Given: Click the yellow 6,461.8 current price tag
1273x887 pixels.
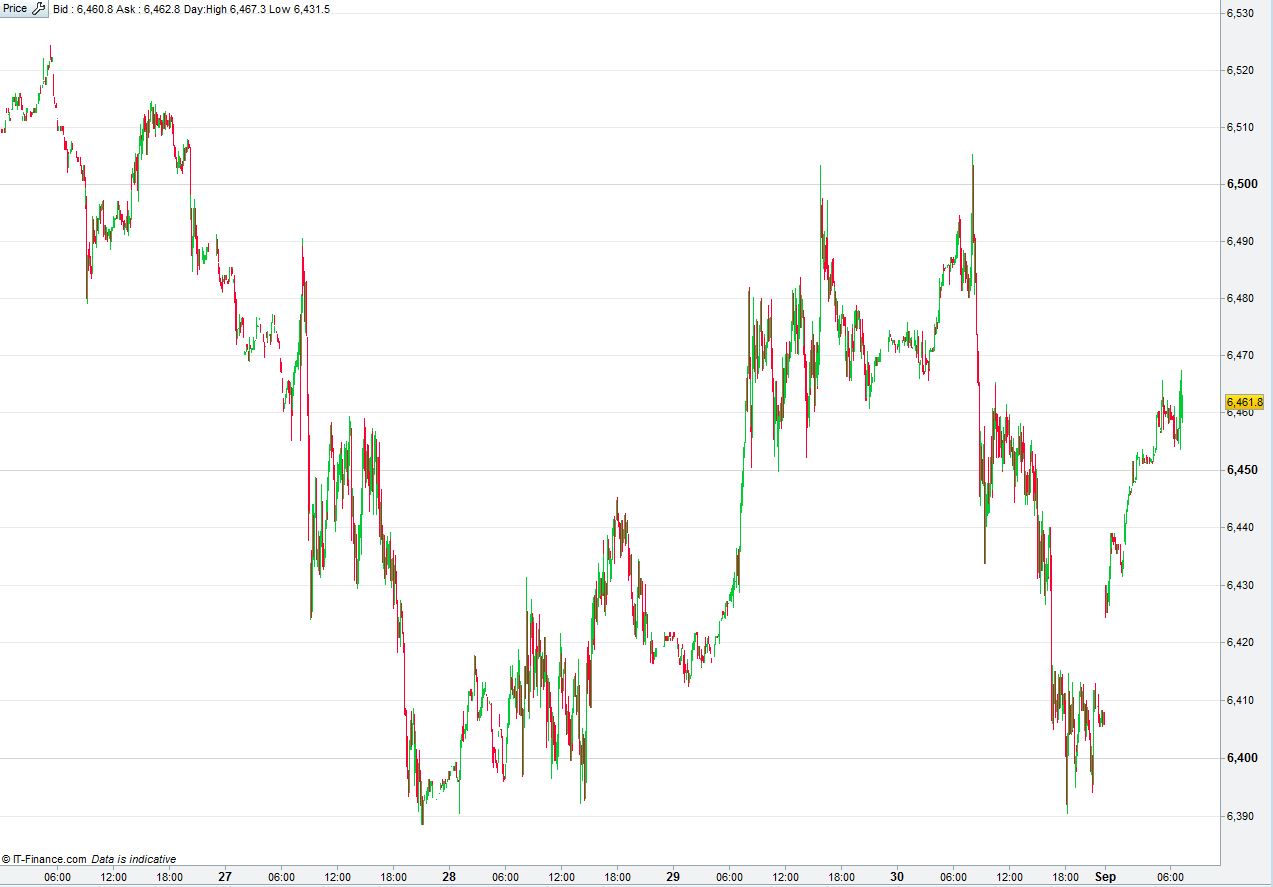Looking at the screenshot, I should coord(1244,402).
